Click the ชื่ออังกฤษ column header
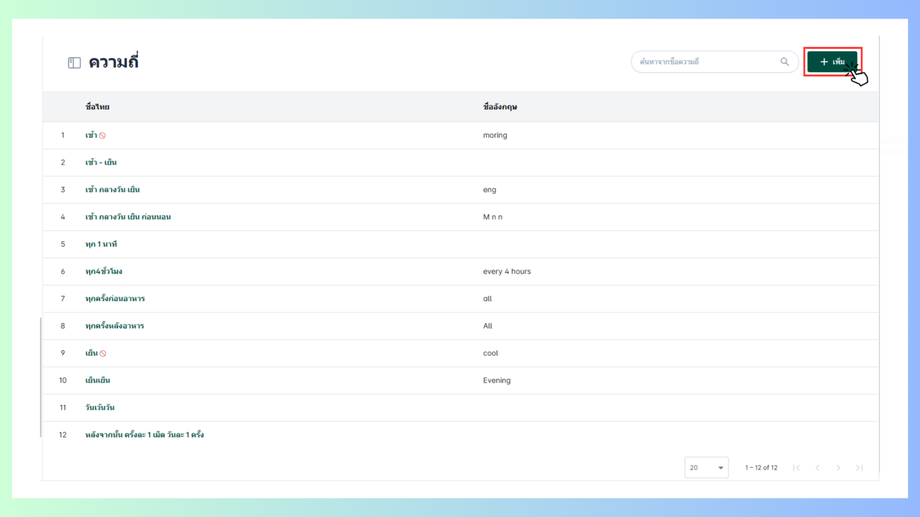 (500, 107)
